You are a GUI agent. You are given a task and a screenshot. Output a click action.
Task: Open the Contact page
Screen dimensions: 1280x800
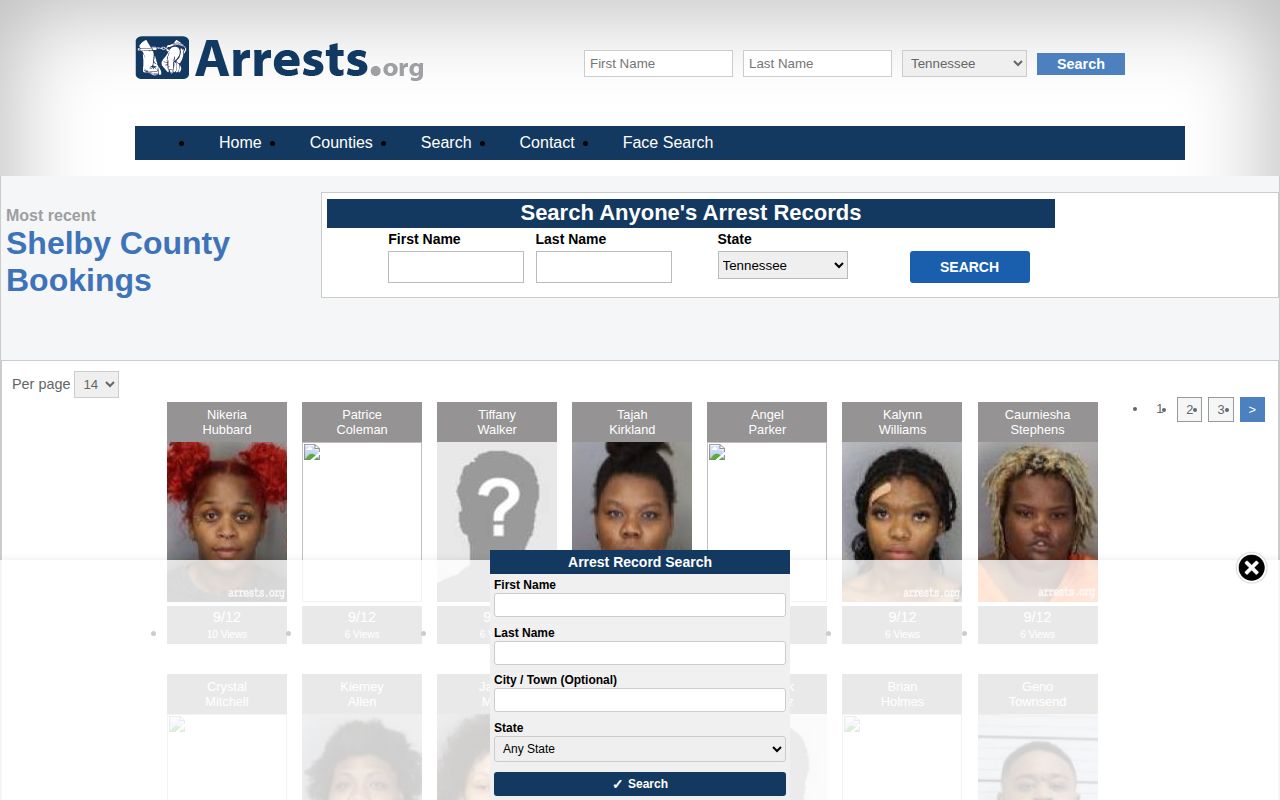click(x=547, y=143)
